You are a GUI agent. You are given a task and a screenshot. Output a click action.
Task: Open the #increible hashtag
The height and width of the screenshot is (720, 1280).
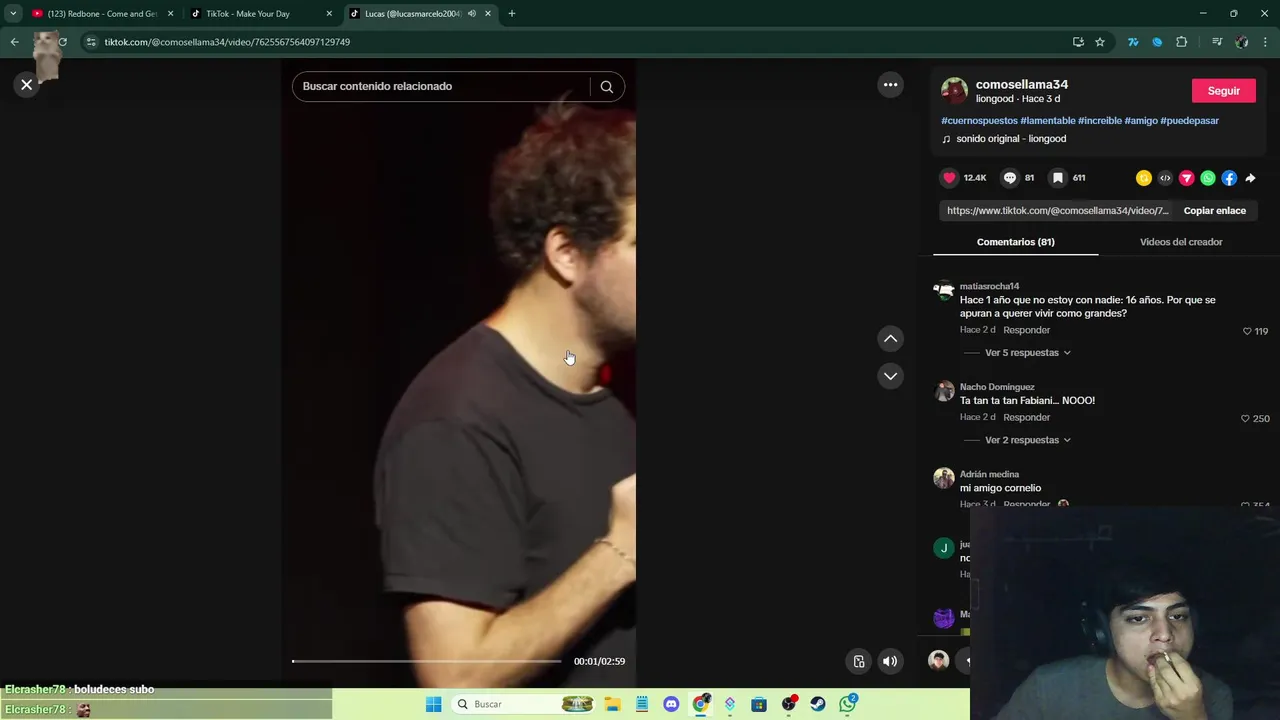click(x=1100, y=121)
